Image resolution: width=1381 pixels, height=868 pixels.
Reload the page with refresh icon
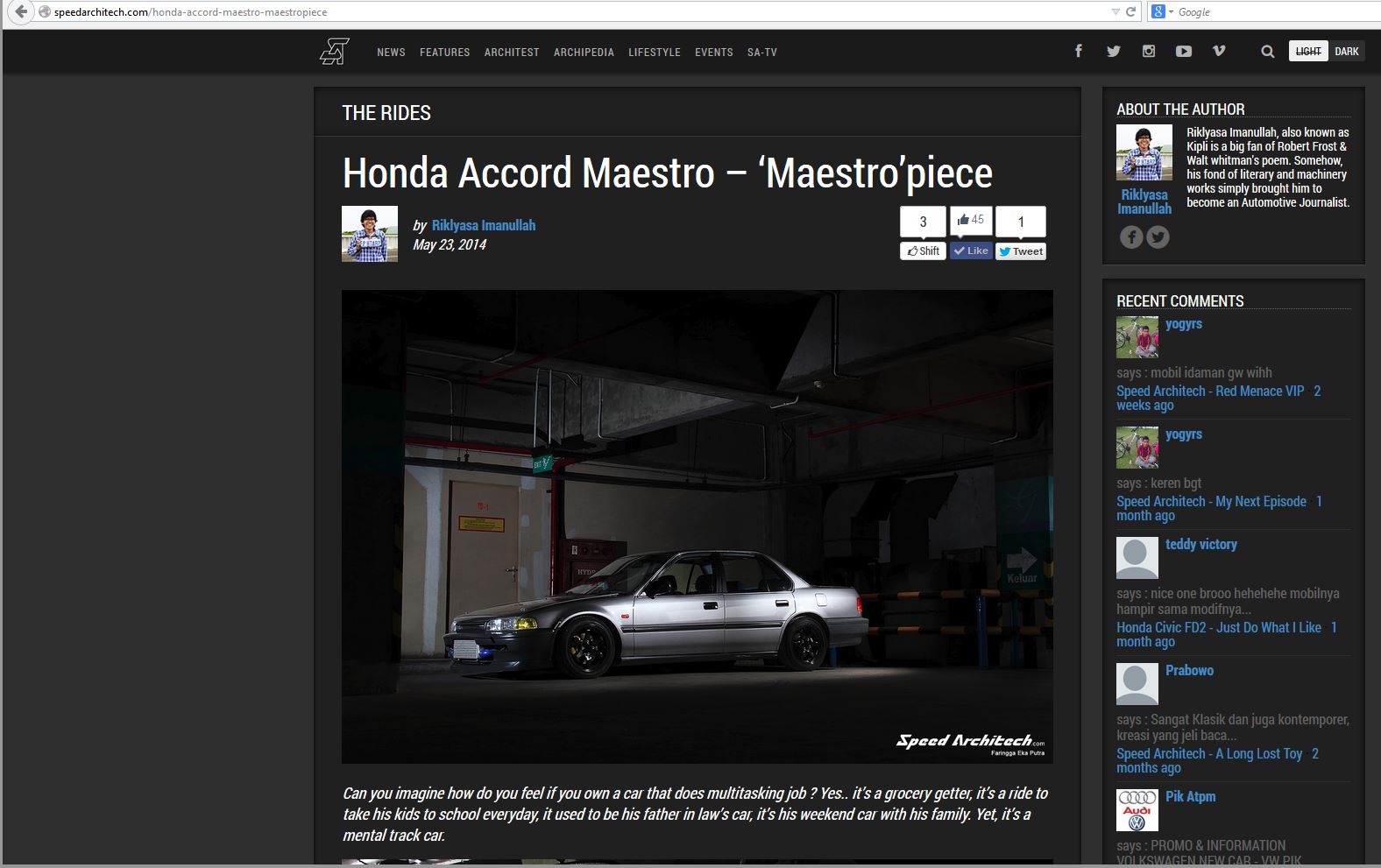click(x=1130, y=12)
